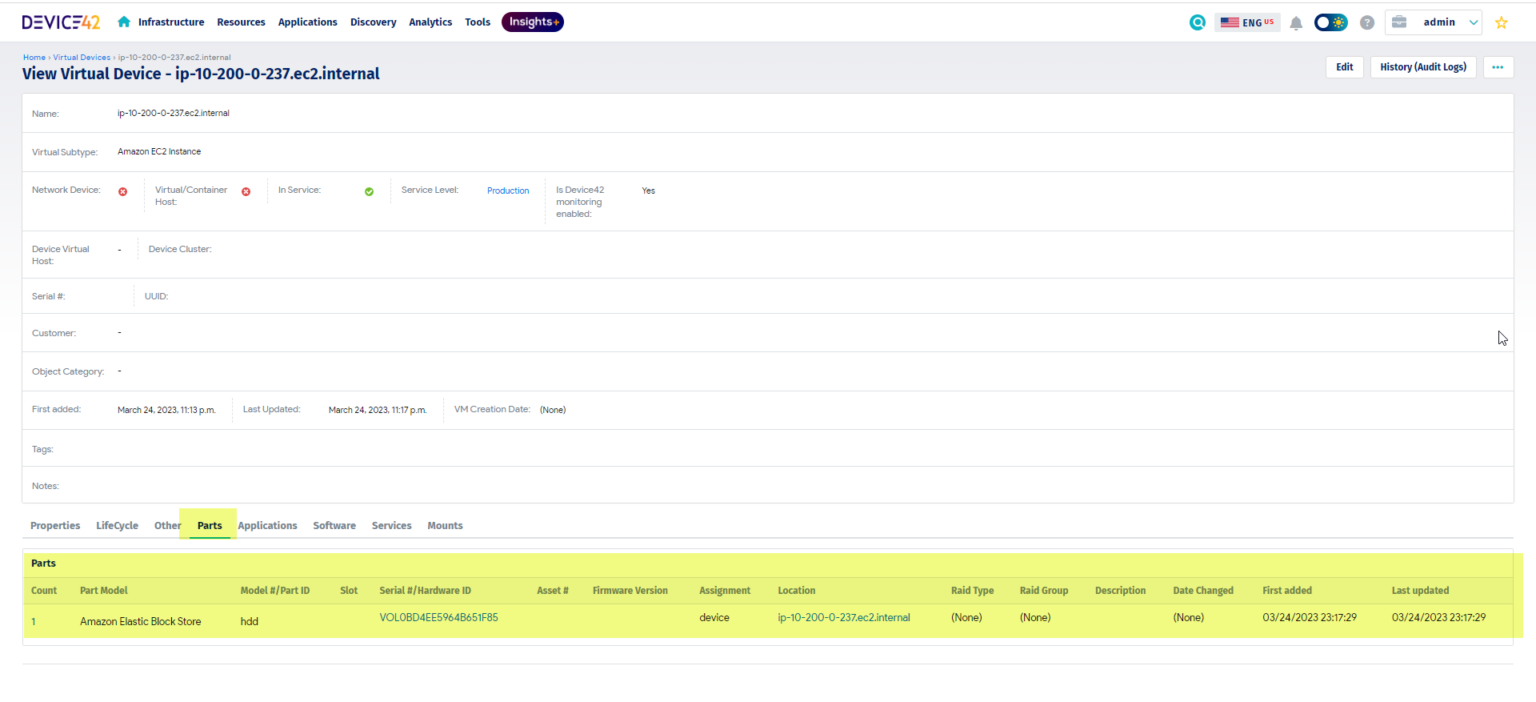Open the Insights+ menu
The width and height of the screenshot is (1536, 702).
pos(532,21)
